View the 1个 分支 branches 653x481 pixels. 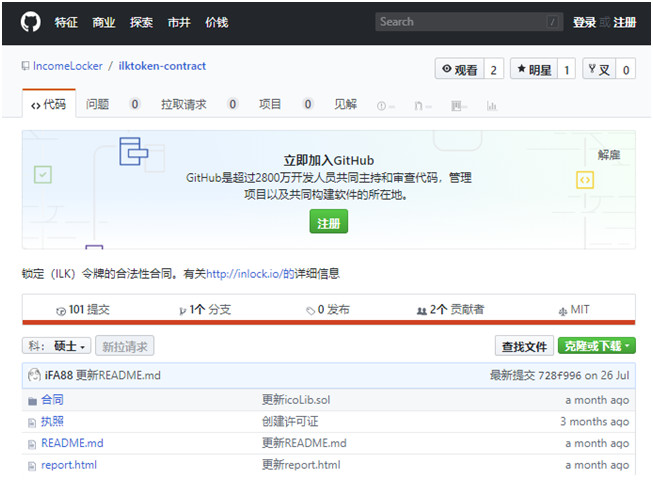(x=205, y=309)
